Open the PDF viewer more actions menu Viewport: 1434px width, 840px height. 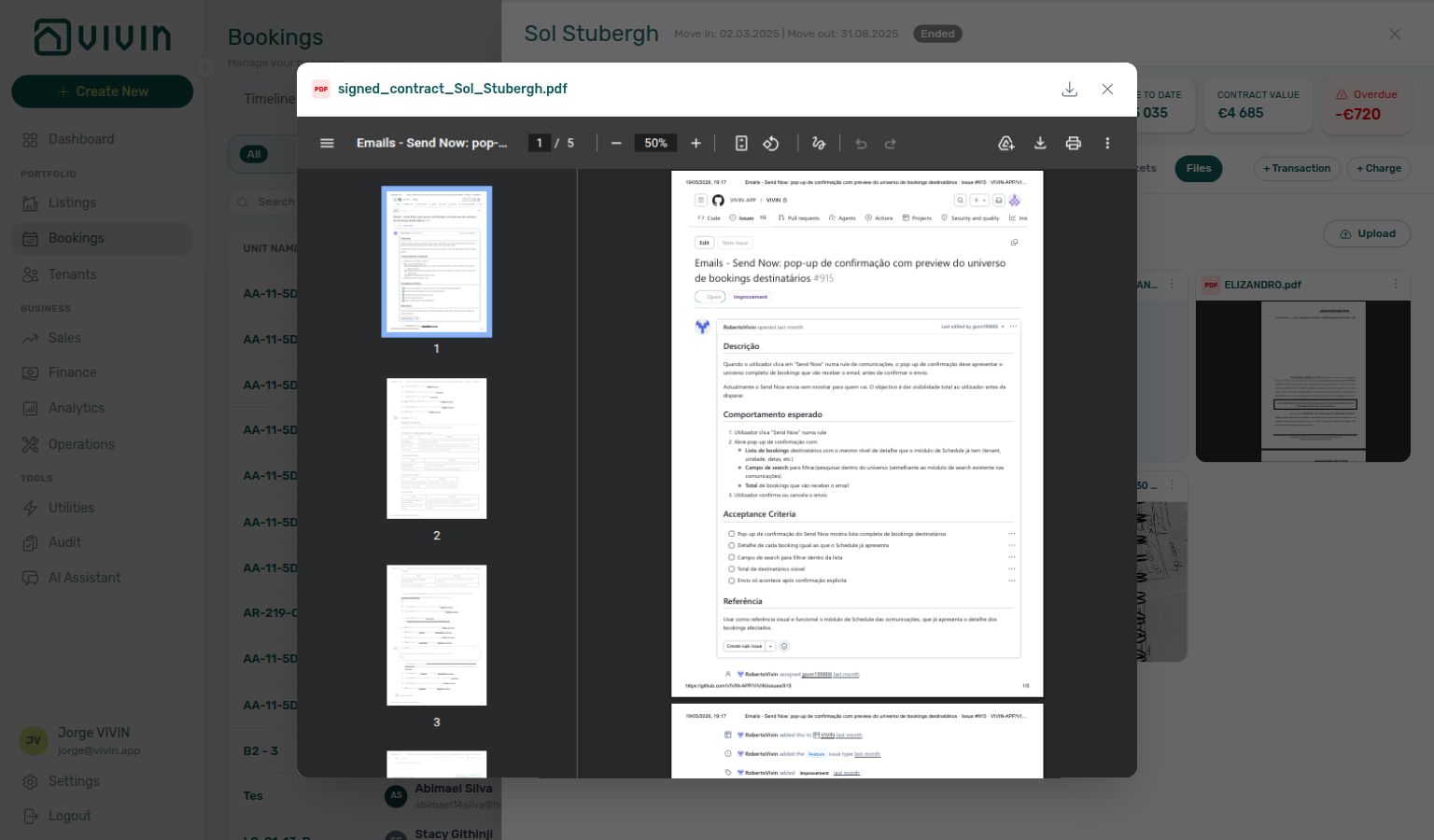click(x=1107, y=143)
